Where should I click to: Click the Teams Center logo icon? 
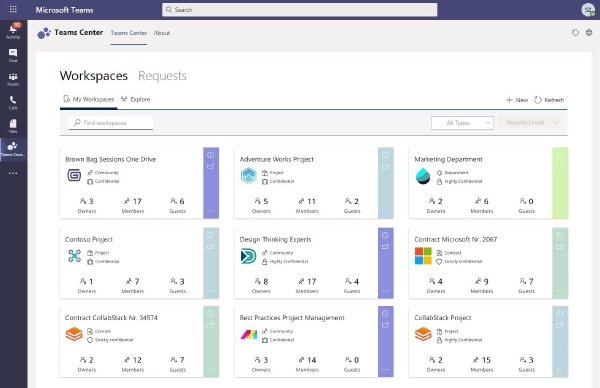click(44, 33)
